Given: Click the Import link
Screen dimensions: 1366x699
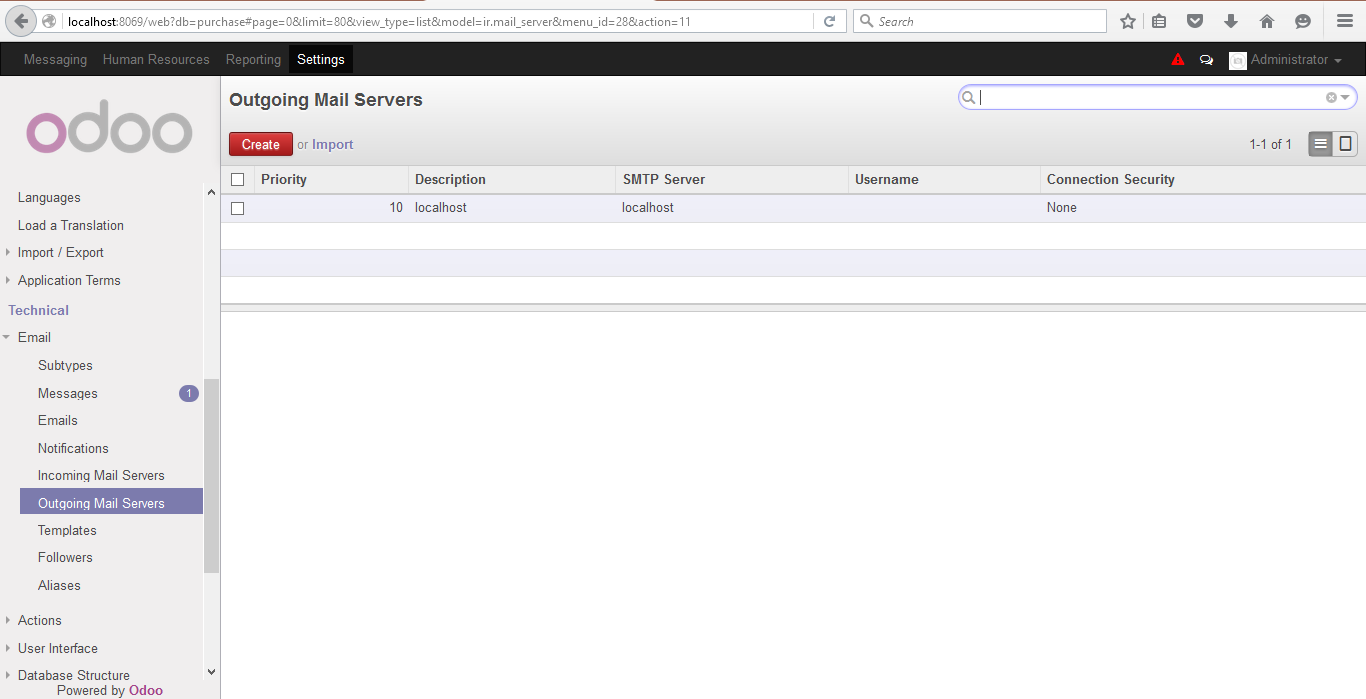Looking at the screenshot, I should [x=333, y=145].
